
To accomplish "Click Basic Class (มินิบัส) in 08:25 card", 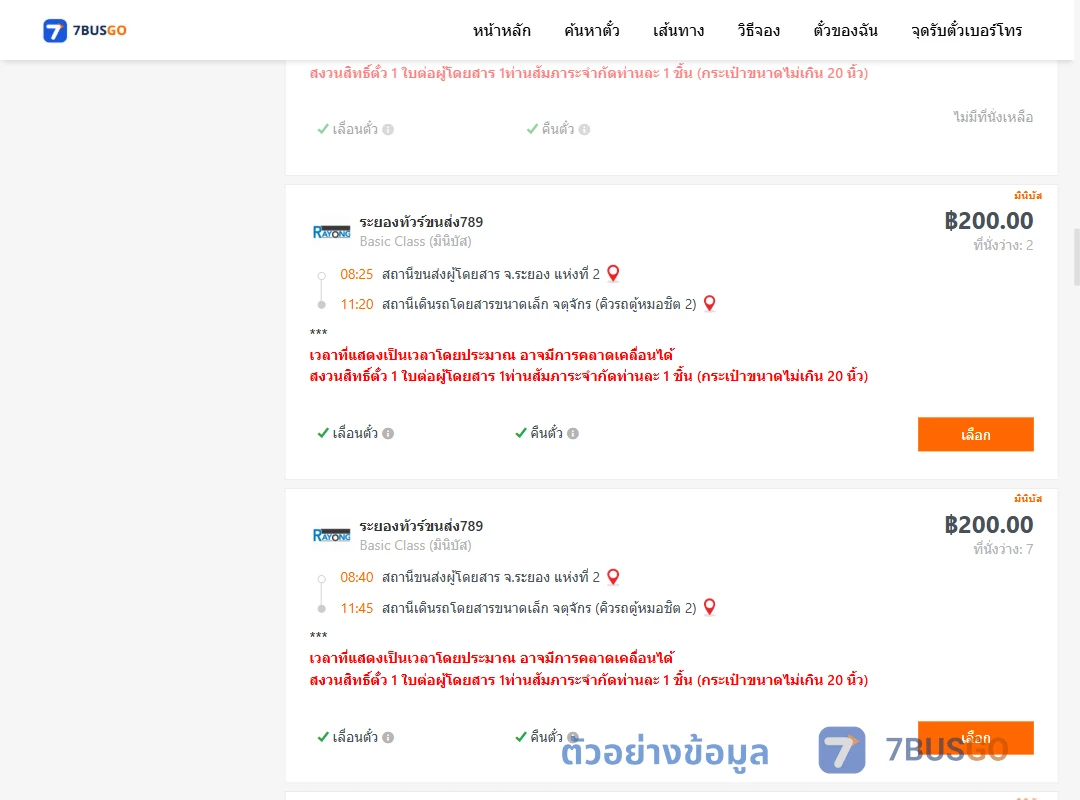I will point(415,241).
